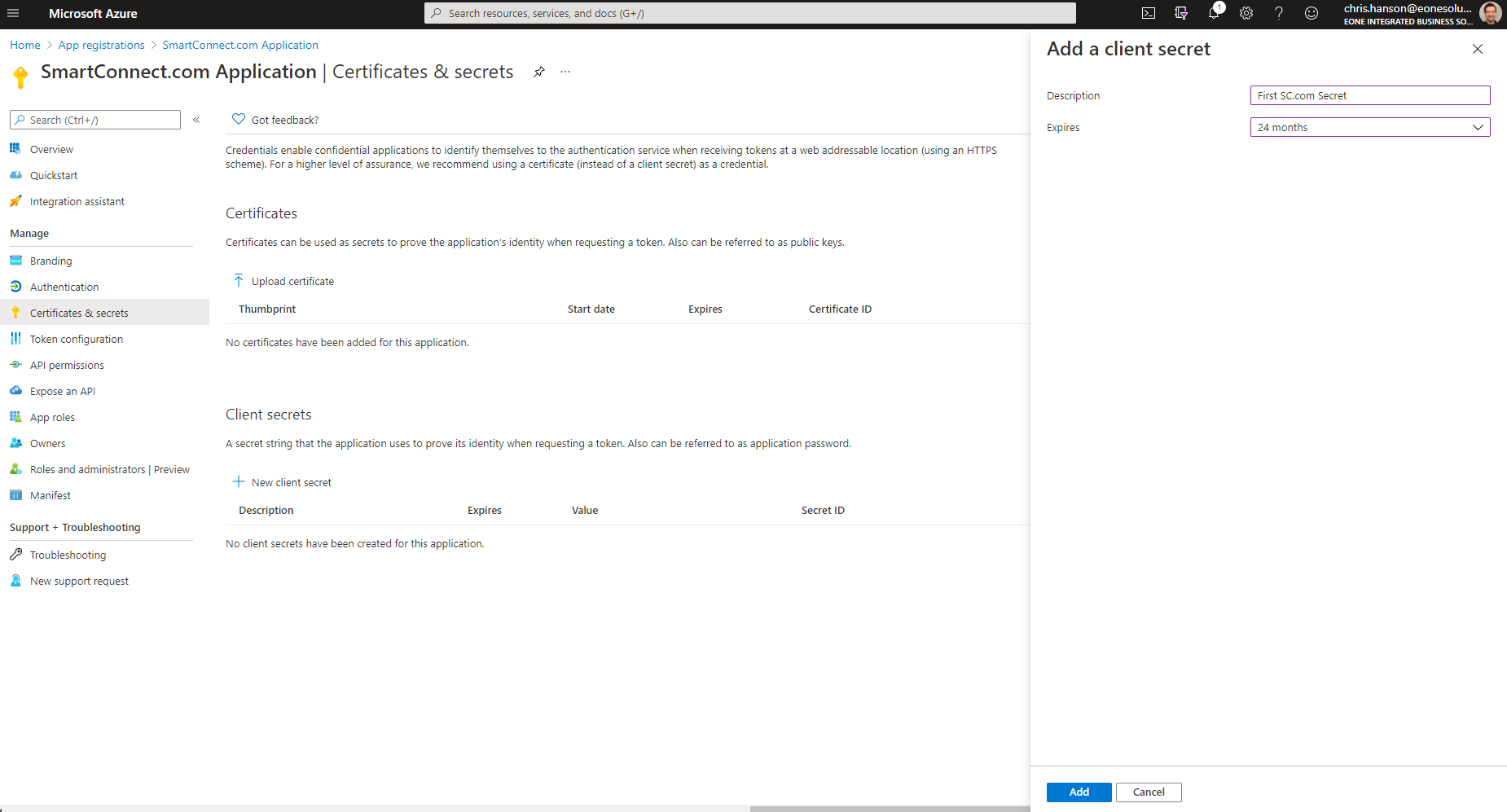The image size is (1507, 812).
Task: Click Got feedback? link
Action: coord(285,120)
